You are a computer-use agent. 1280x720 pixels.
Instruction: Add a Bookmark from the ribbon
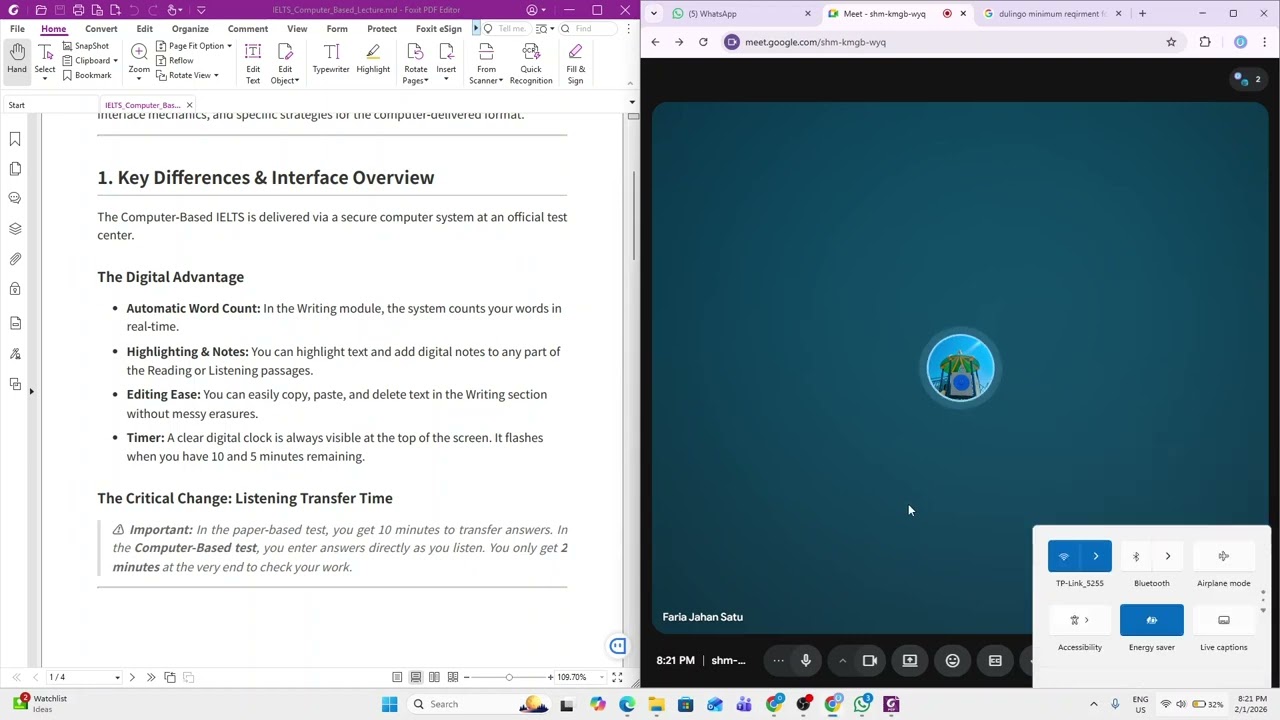(86, 75)
